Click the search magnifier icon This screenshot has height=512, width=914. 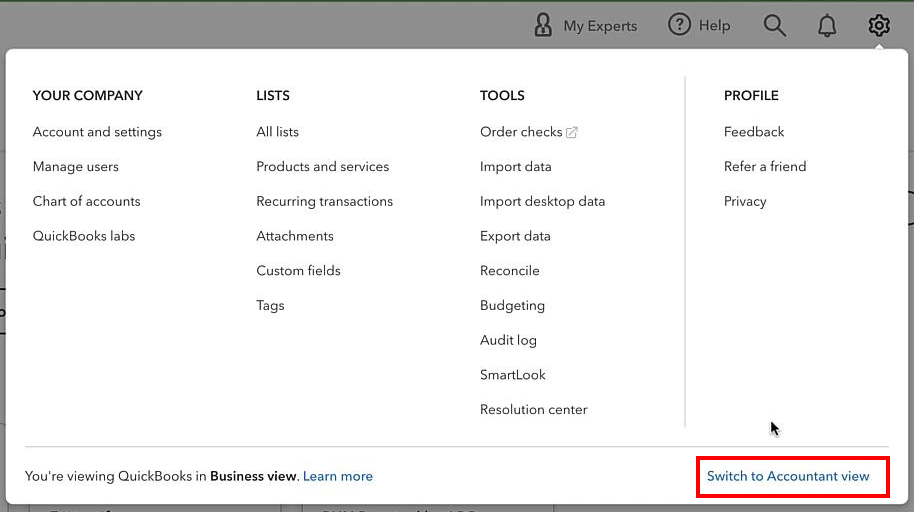coord(775,26)
